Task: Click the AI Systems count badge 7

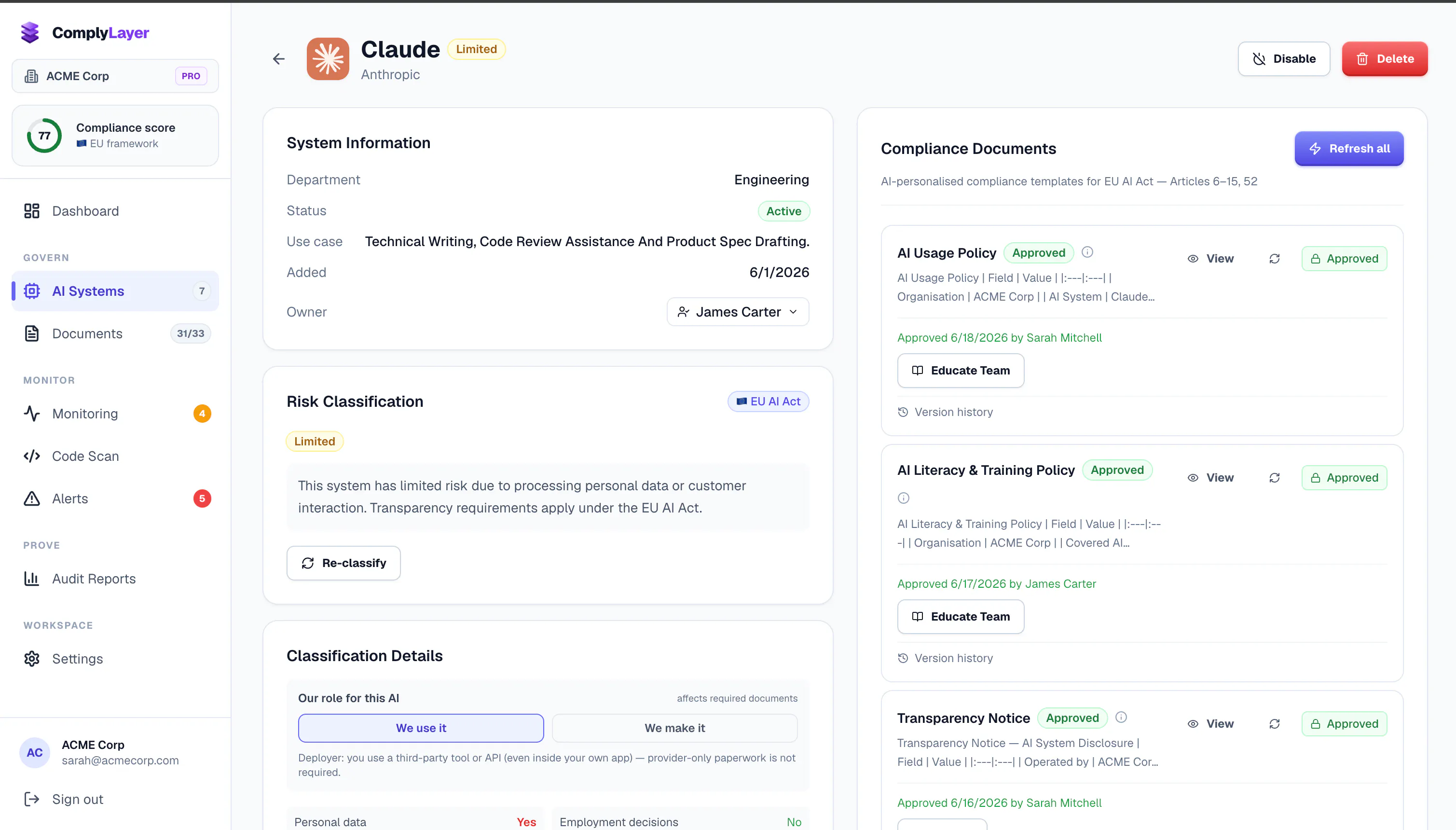Action: click(x=202, y=291)
